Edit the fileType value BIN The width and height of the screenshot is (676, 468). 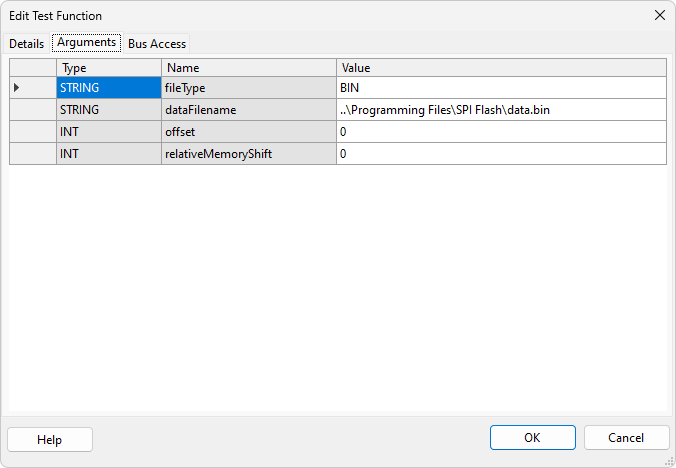point(500,88)
